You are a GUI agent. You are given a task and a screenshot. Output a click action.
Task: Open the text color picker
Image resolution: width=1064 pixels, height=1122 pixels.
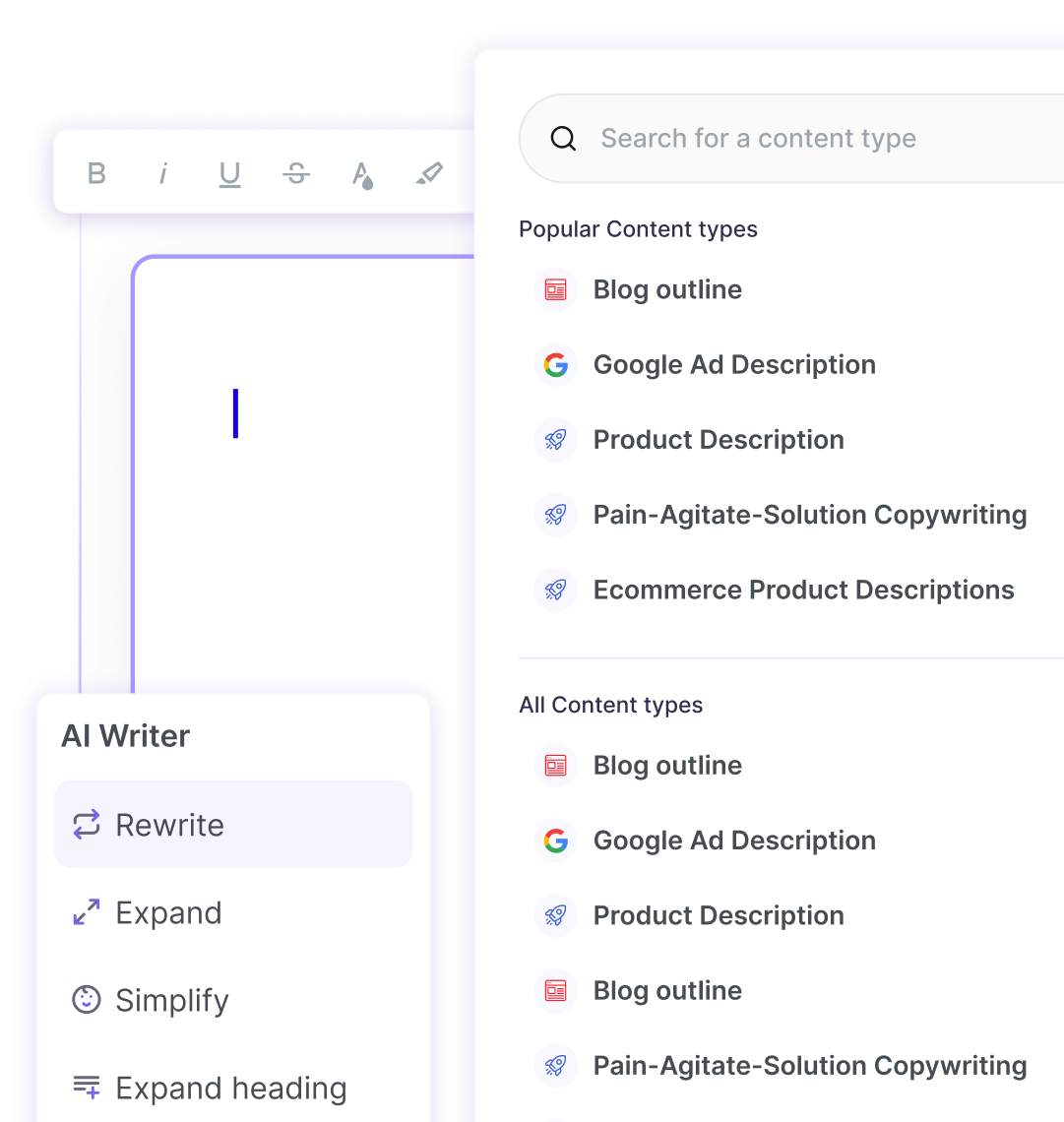coord(363,175)
